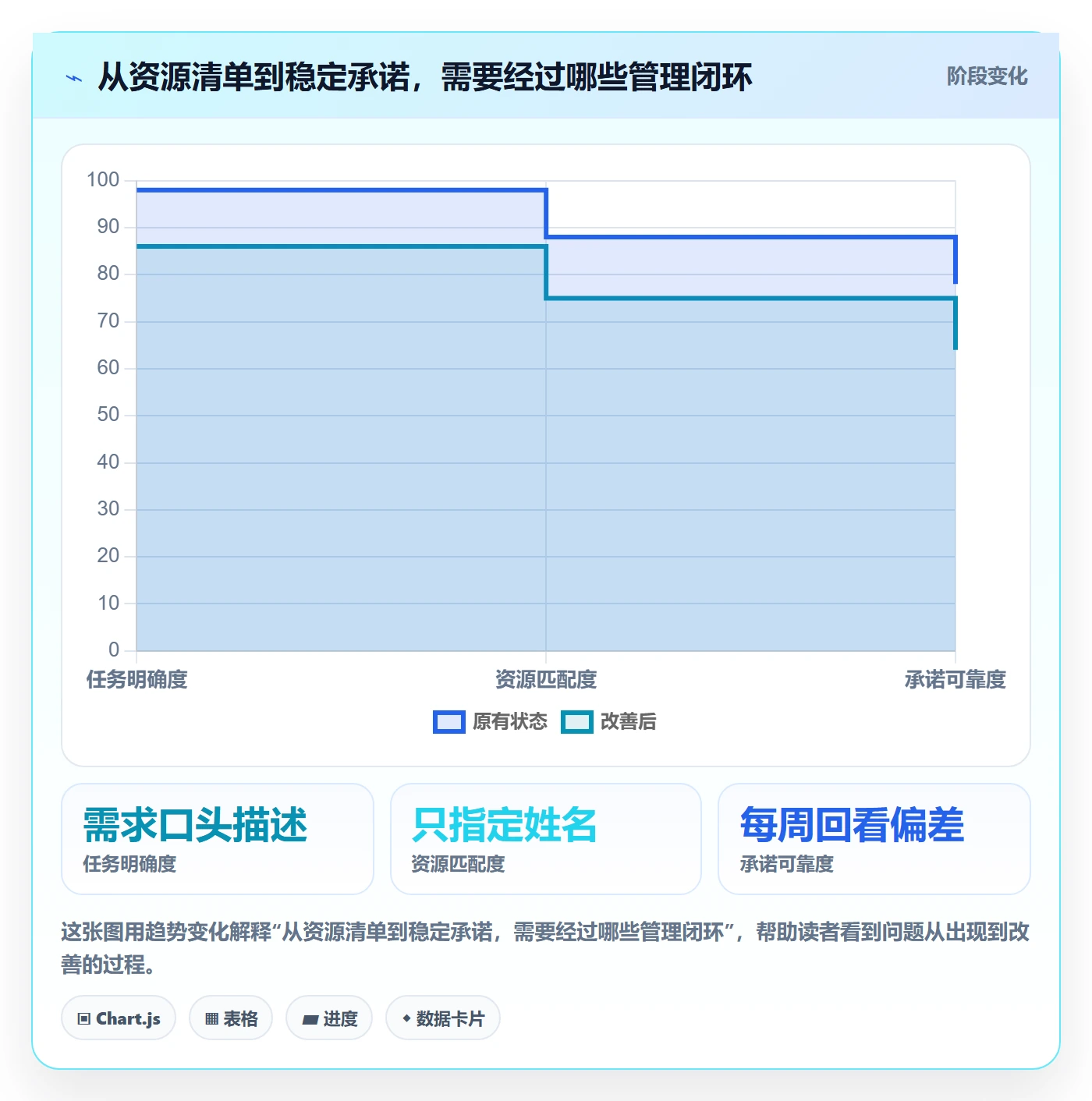The width and height of the screenshot is (1092, 1101).
Task: Click the 原有状态 legend text
Action: click(x=510, y=722)
